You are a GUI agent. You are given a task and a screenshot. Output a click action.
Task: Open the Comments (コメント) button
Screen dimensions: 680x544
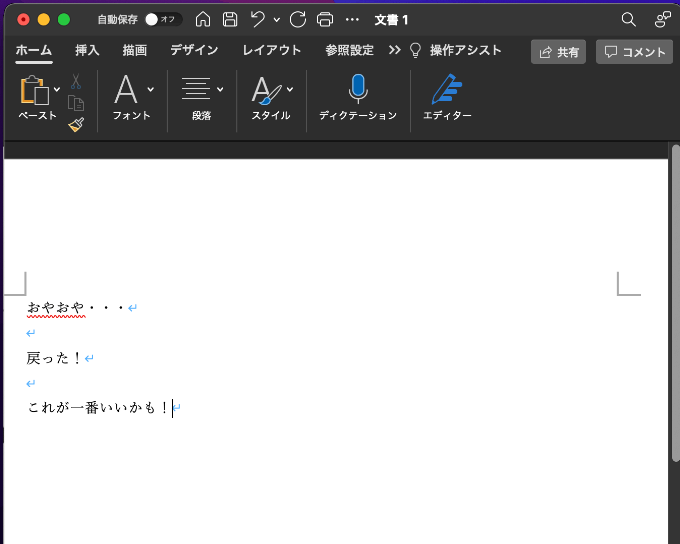coord(634,52)
